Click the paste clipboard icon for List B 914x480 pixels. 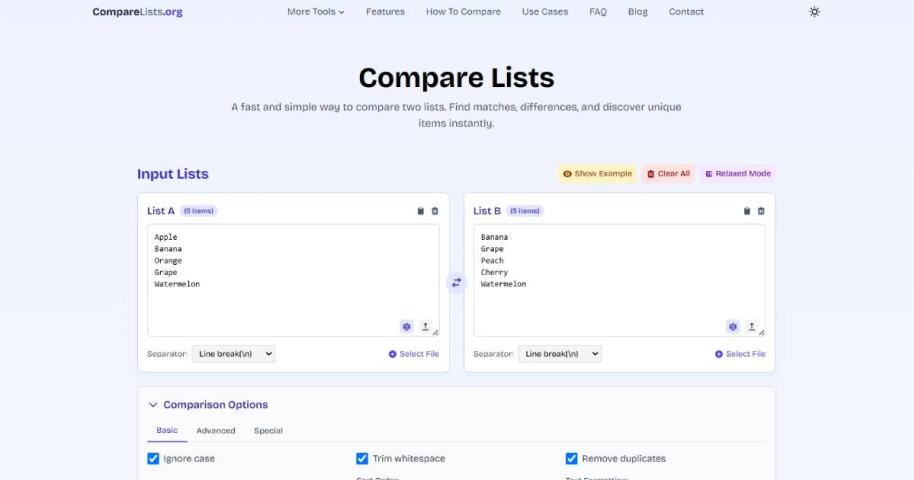pyautogui.click(x=747, y=211)
